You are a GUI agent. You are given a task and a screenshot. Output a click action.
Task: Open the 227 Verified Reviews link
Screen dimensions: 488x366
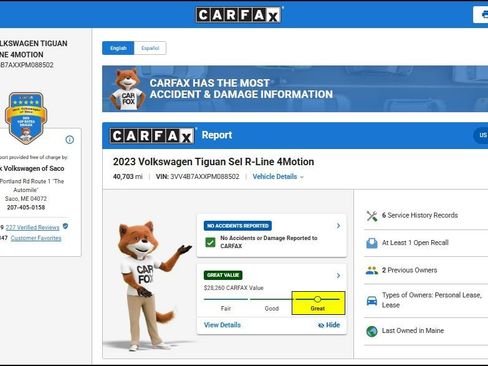click(x=32, y=227)
